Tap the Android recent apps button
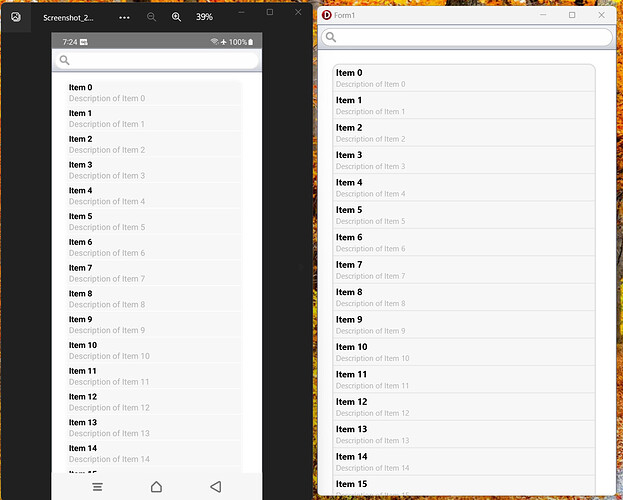This screenshot has width=623, height=500. pos(98,487)
